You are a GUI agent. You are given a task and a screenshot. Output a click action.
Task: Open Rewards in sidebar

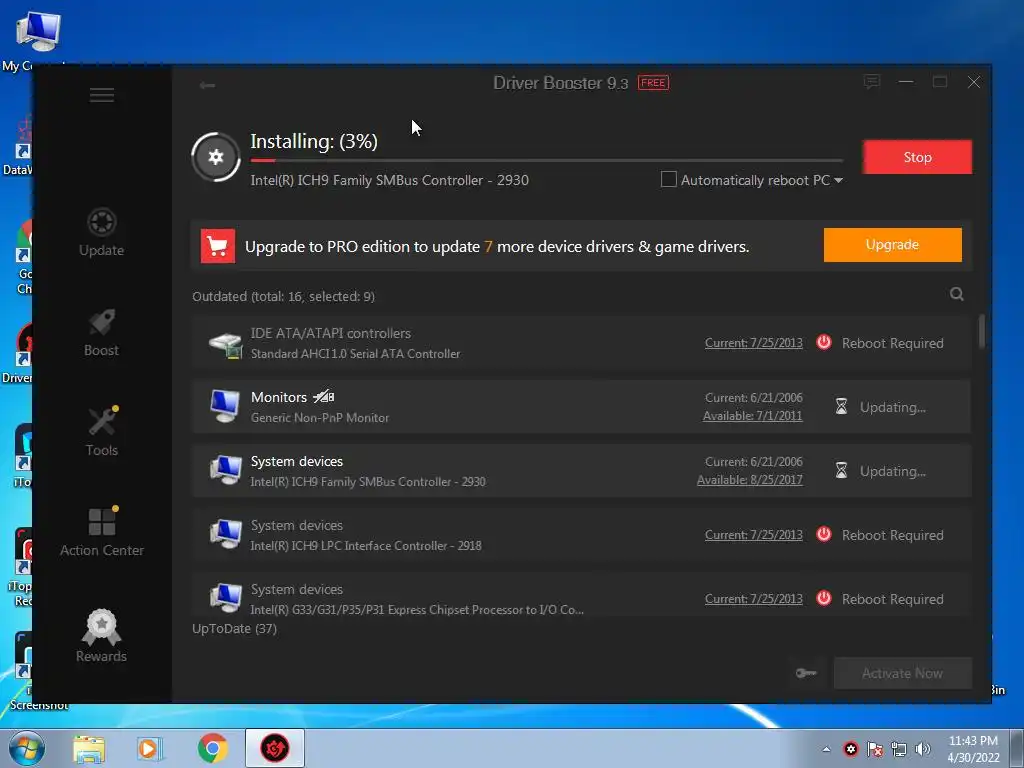(x=102, y=636)
